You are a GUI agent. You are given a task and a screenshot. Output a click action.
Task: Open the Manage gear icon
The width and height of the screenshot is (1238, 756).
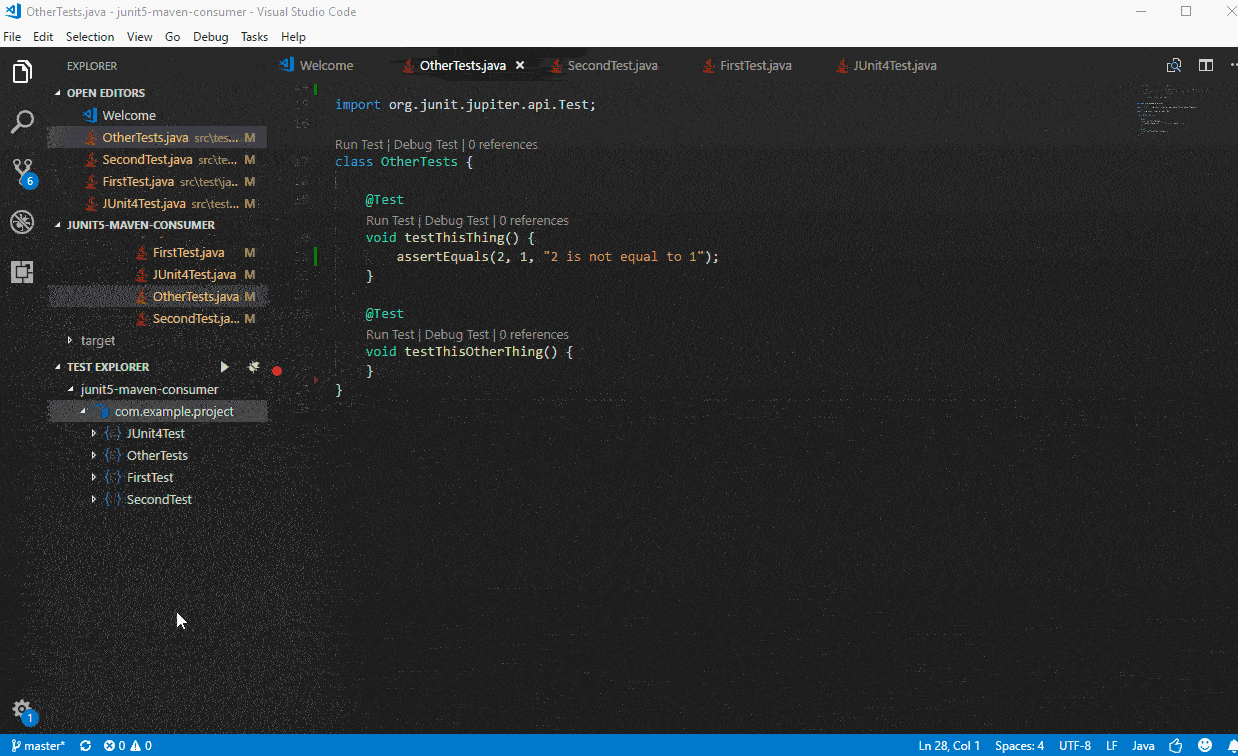23,711
